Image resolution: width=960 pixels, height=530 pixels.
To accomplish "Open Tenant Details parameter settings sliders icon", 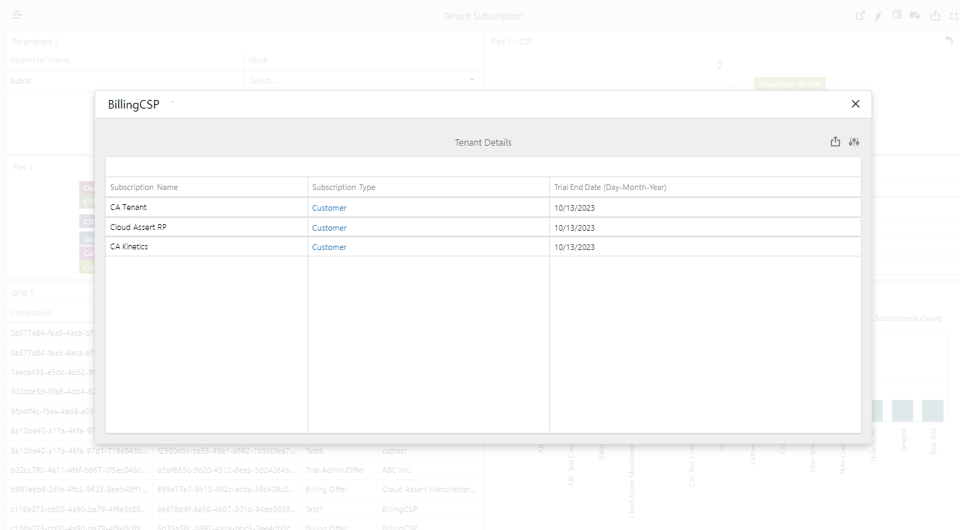I will (x=854, y=142).
